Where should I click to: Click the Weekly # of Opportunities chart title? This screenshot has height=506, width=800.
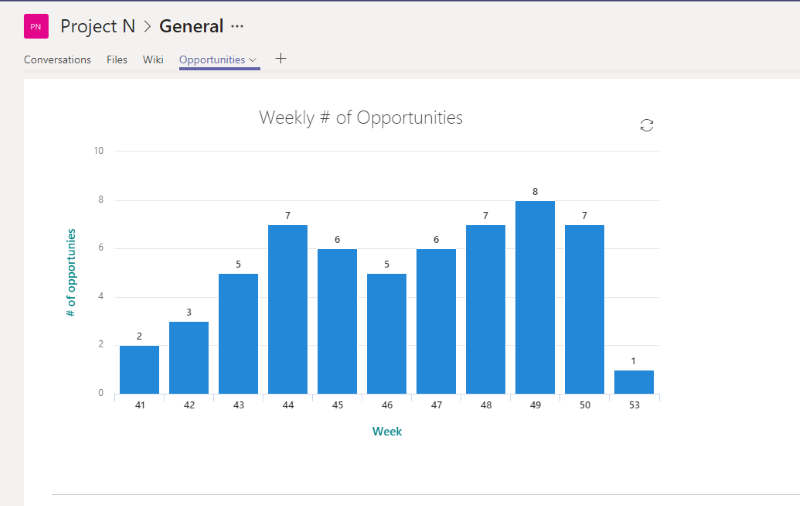pyautogui.click(x=361, y=117)
